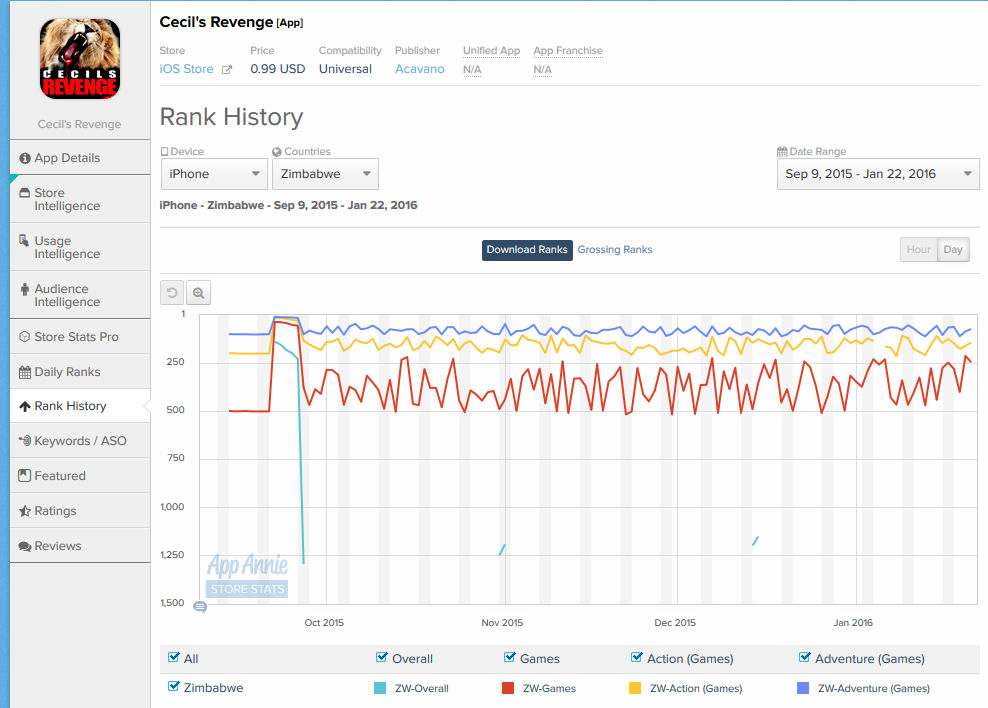
Task: Open Store Intelligence section
Action: click(x=80, y=199)
